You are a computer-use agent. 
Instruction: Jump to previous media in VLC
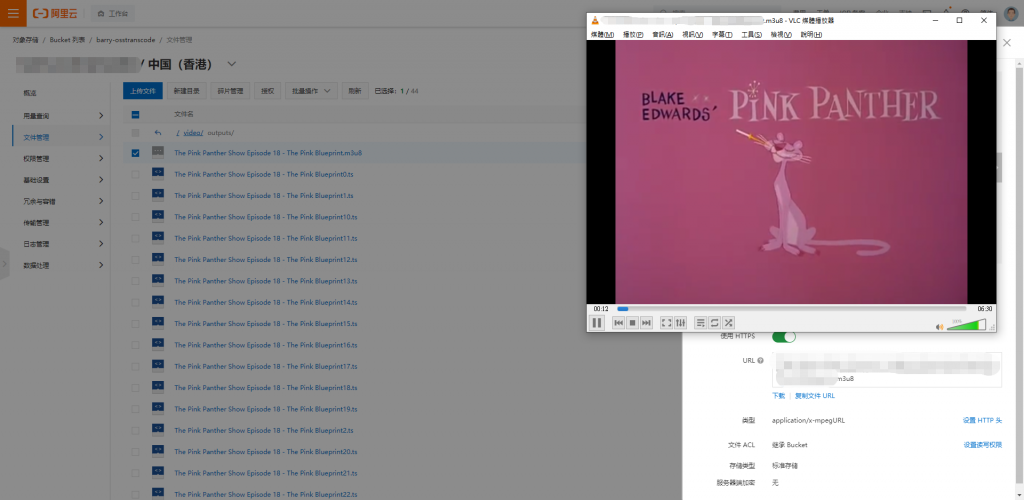618,322
